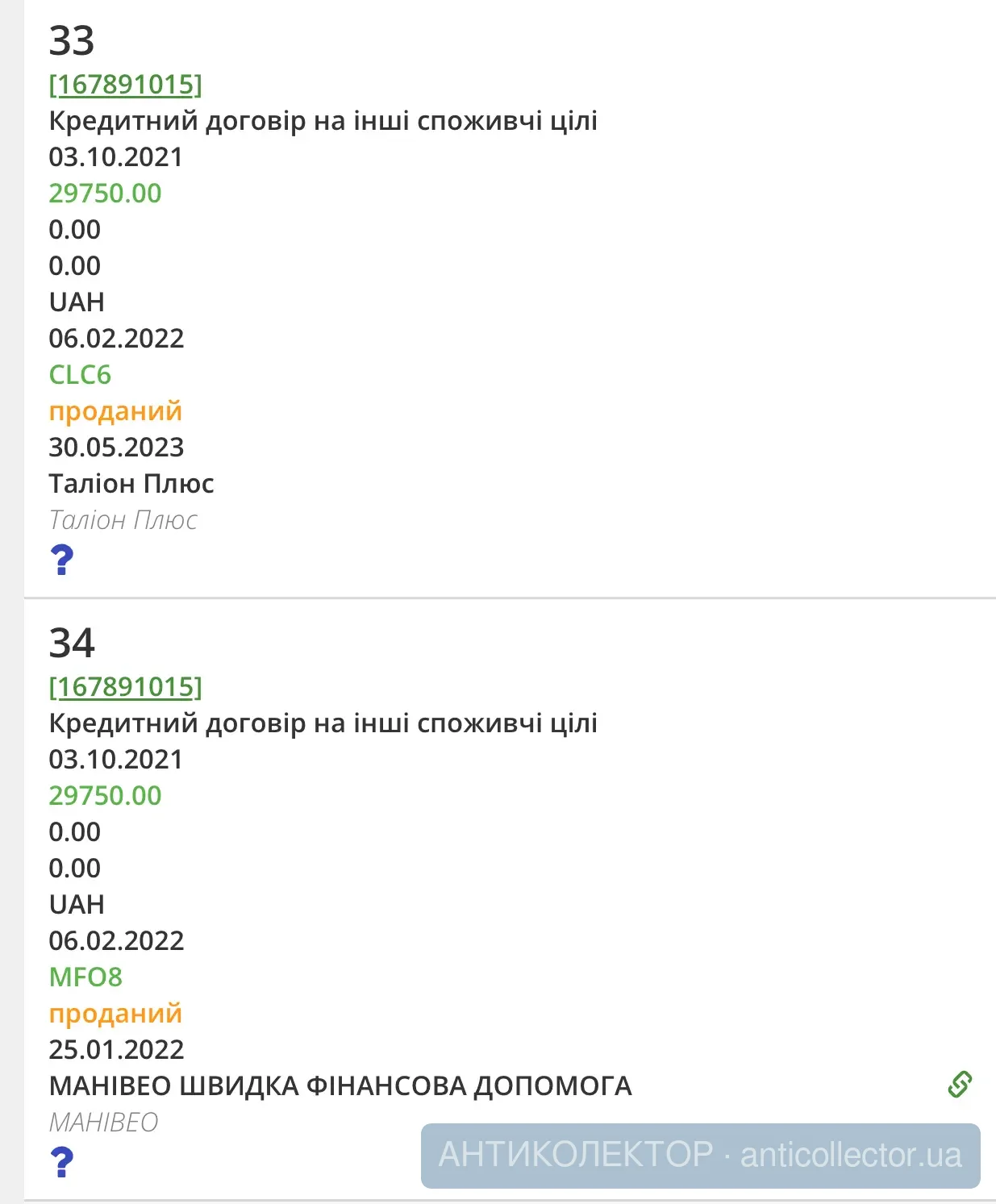Screen dimensions: 996x1204
Task: Click the green 29750.00 amount in record 33
Action: tap(105, 193)
